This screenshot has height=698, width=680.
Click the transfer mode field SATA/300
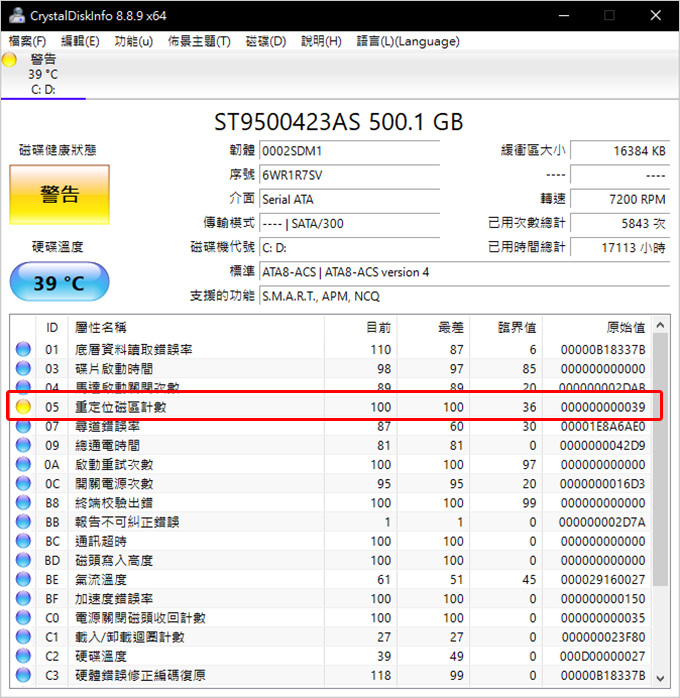click(x=349, y=223)
